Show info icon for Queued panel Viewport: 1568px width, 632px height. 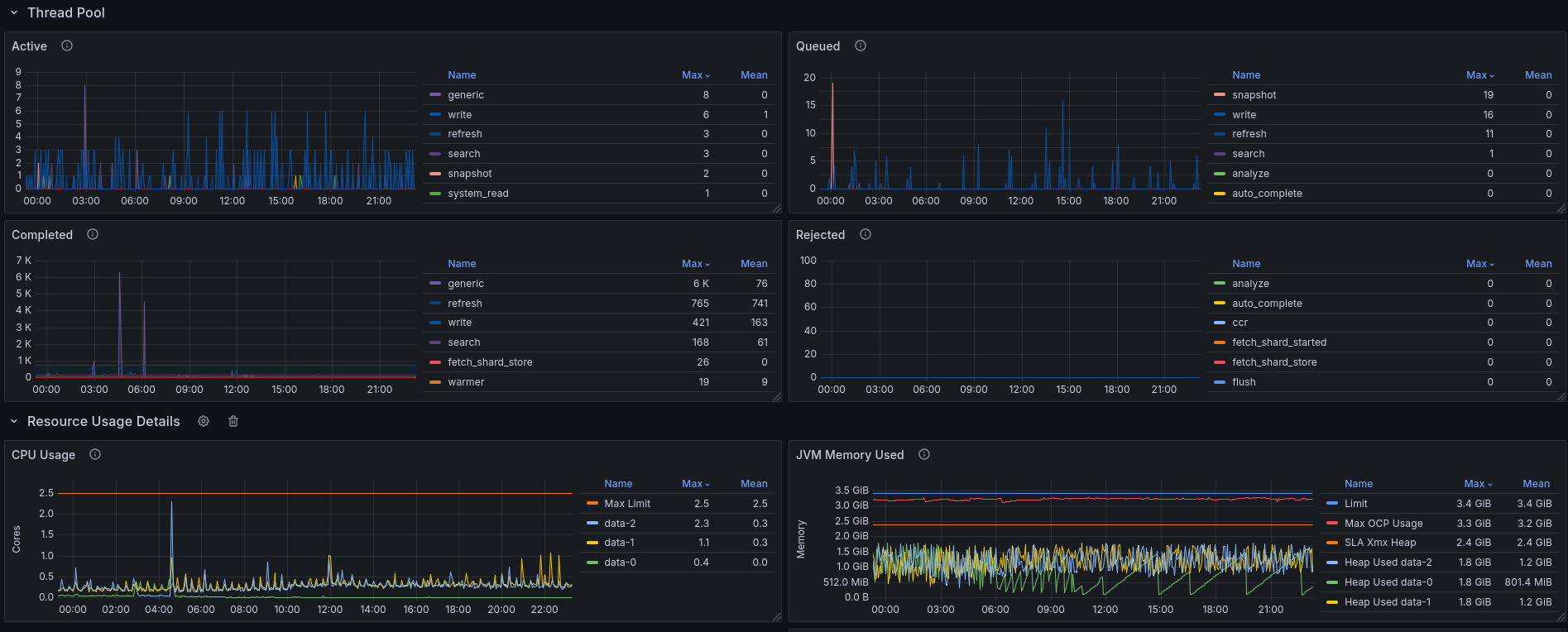coord(861,45)
